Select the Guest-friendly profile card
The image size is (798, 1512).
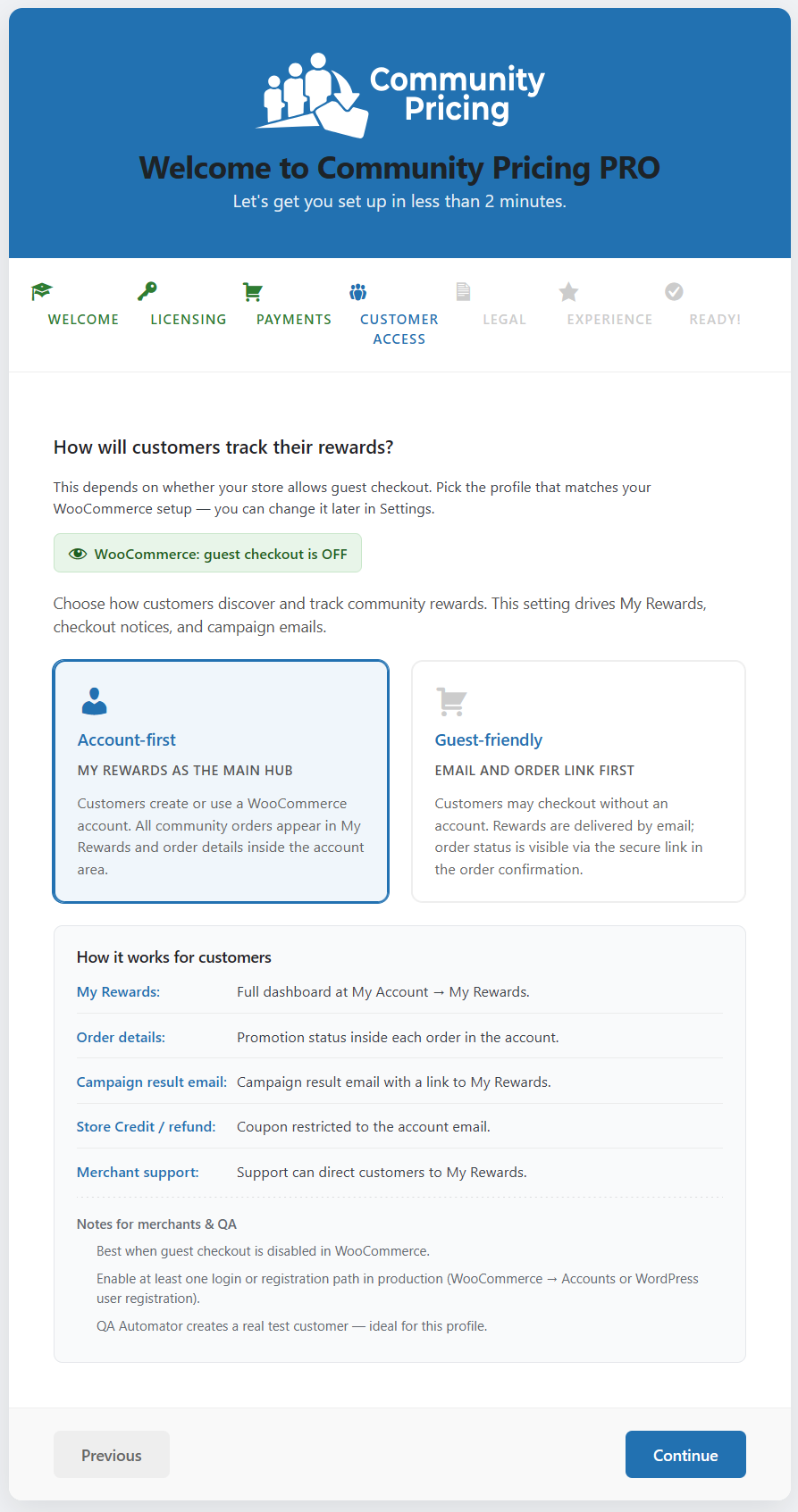click(578, 781)
